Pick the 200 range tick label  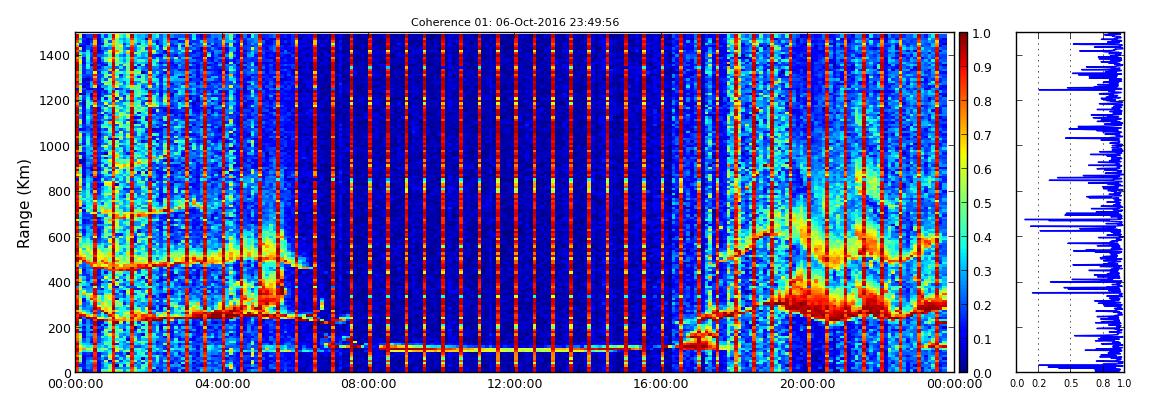[x=59, y=328]
